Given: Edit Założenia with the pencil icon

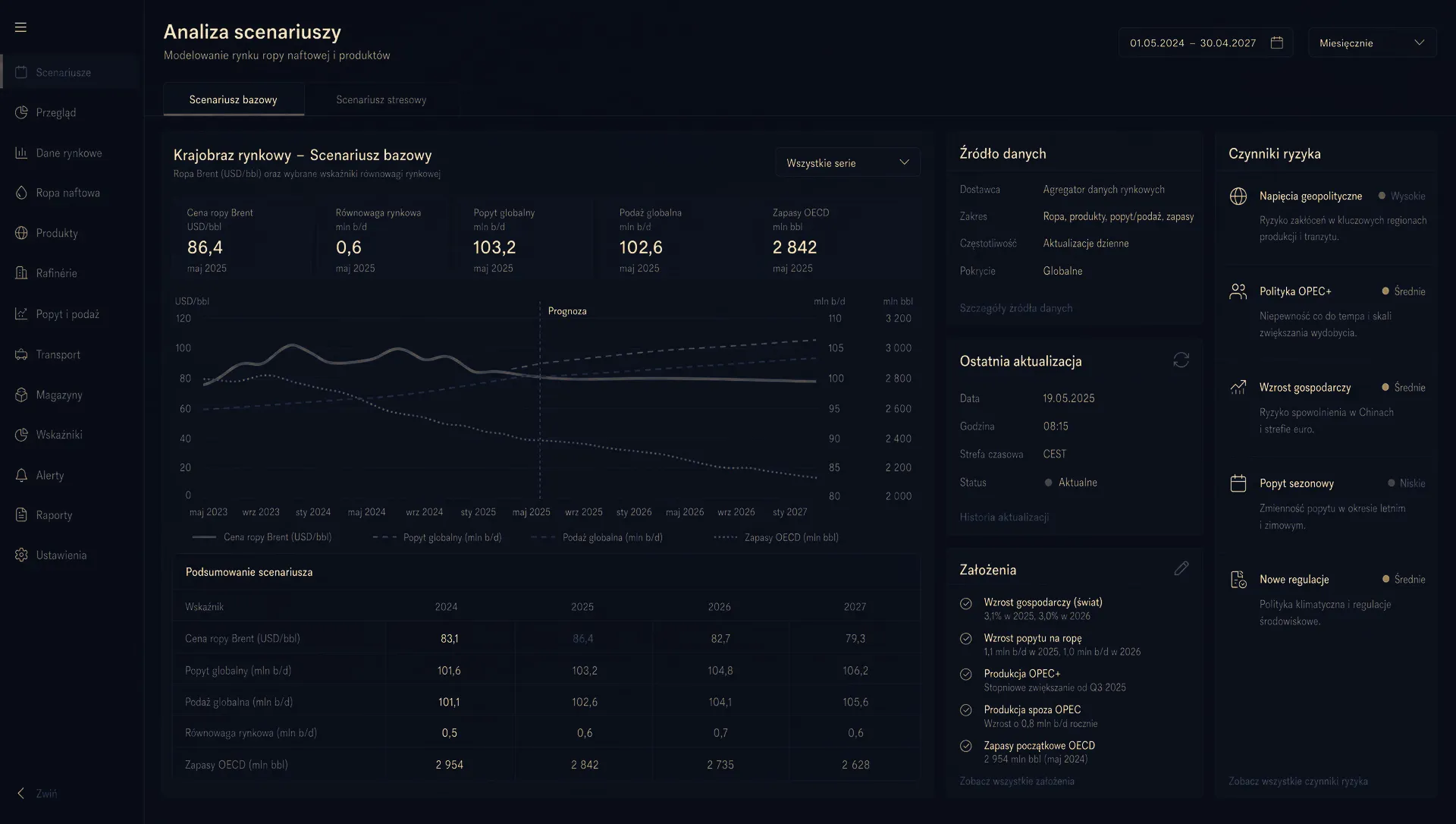Looking at the screenshot, I should (x=1181, y=568).
